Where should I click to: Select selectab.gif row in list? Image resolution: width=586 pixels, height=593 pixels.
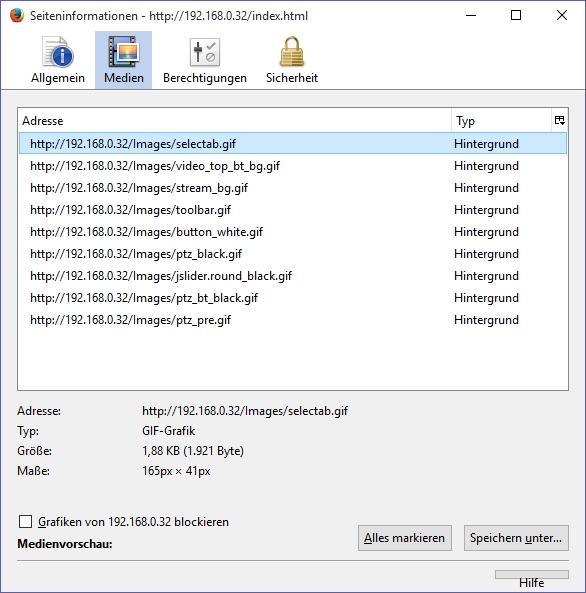pyautogui.click(x=293, y=144)
